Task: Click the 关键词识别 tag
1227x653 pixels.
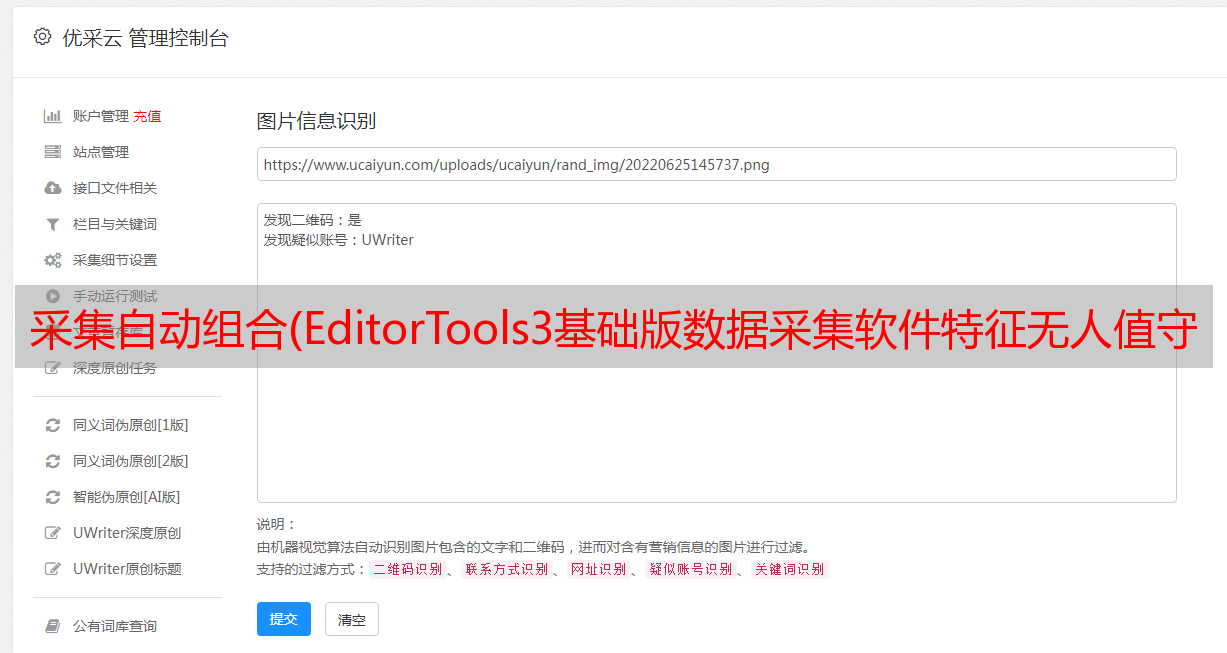Action: tap(789, 569)
